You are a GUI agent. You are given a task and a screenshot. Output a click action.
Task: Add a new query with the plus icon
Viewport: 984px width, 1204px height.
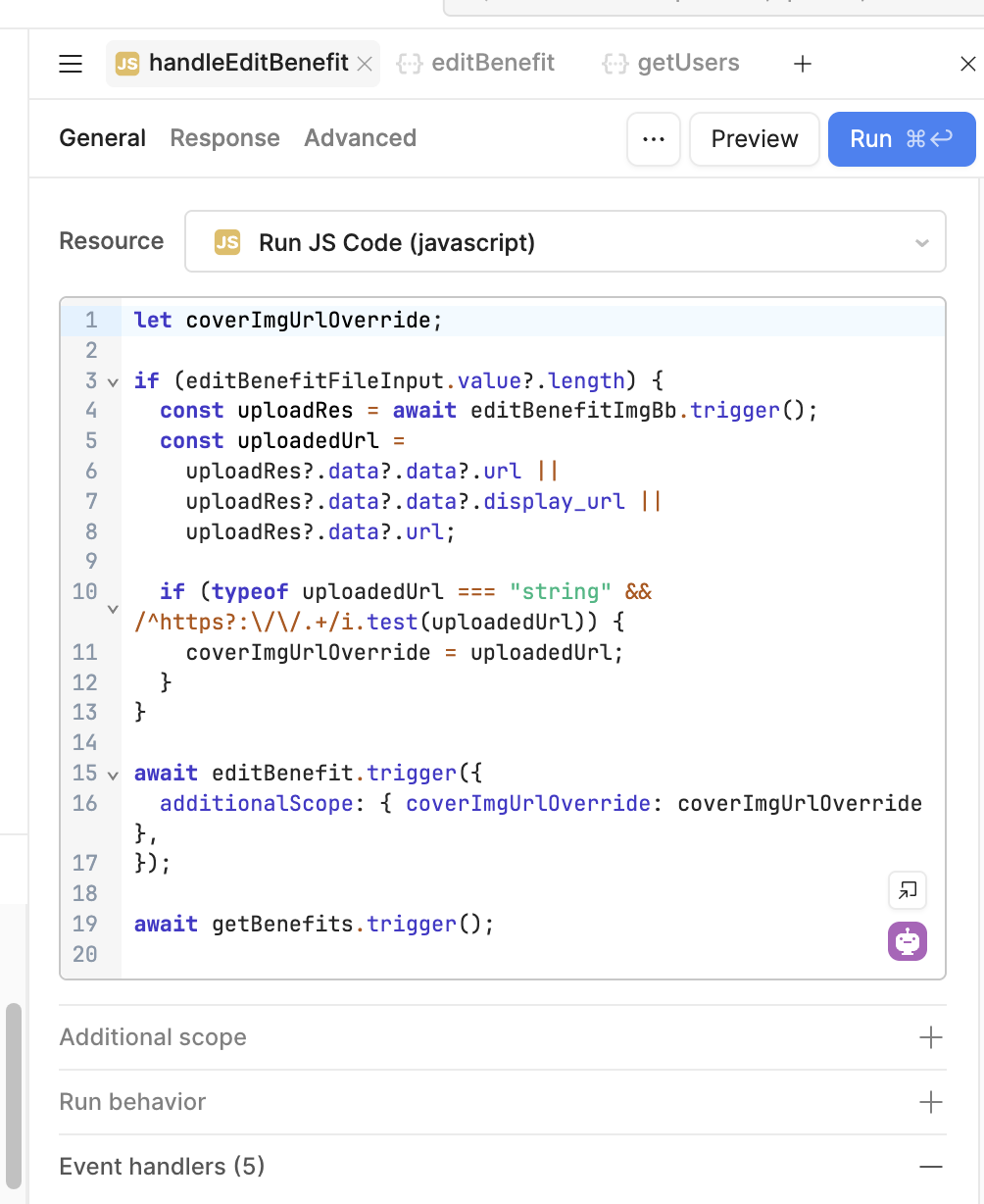pyautogui.click(x=802, y=64)
